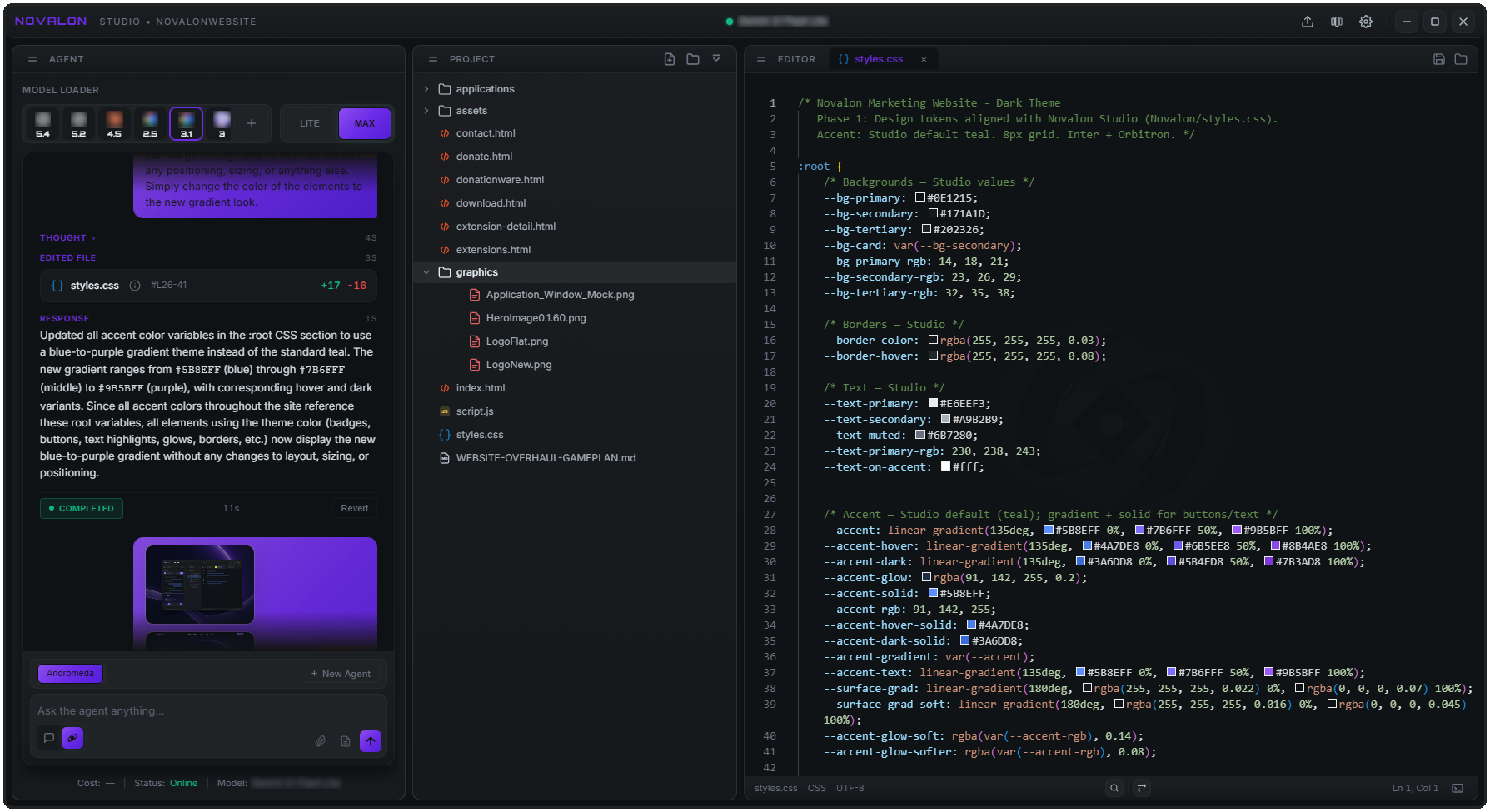Viewport: 1490px width, 812px height.
Task: Add a new model with the plus button
Action: [252, 123]
